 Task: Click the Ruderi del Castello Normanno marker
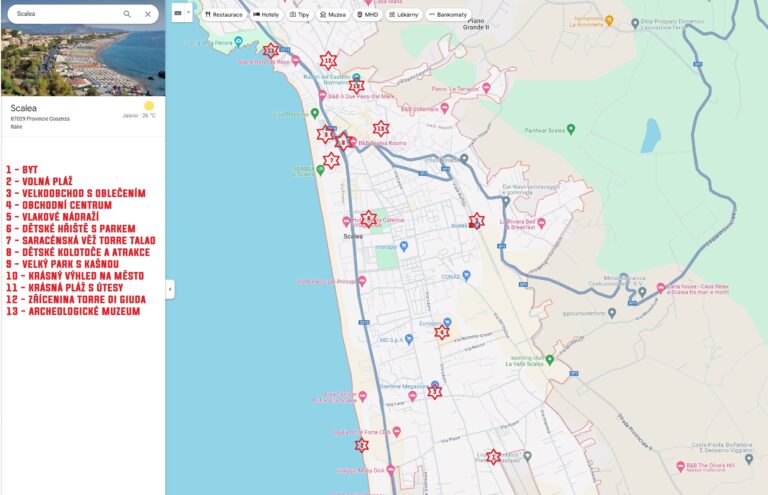[356, 77]
